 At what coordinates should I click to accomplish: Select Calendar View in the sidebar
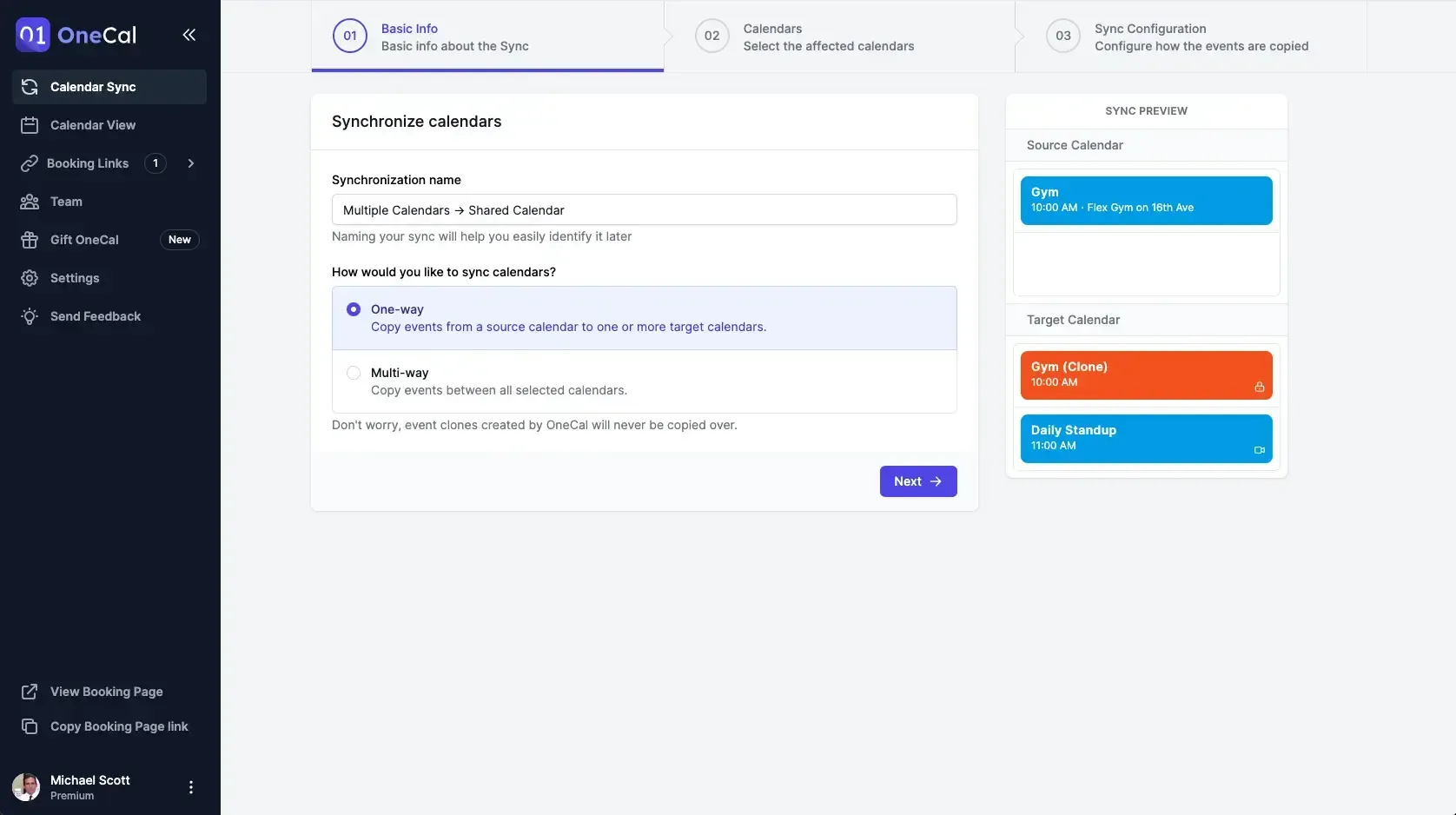point(91,125)
